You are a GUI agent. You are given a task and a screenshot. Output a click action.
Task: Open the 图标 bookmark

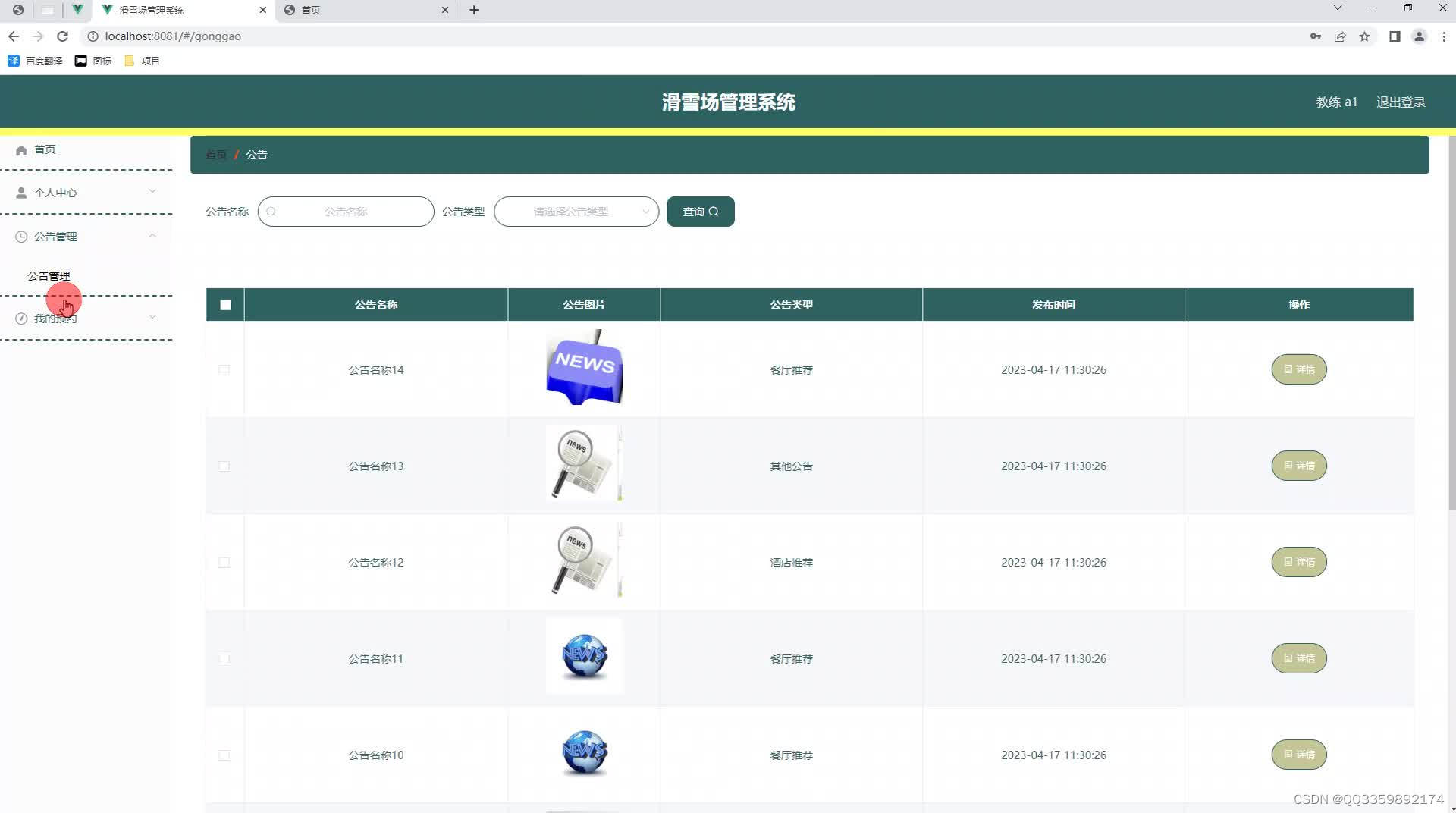pos(93,61)
